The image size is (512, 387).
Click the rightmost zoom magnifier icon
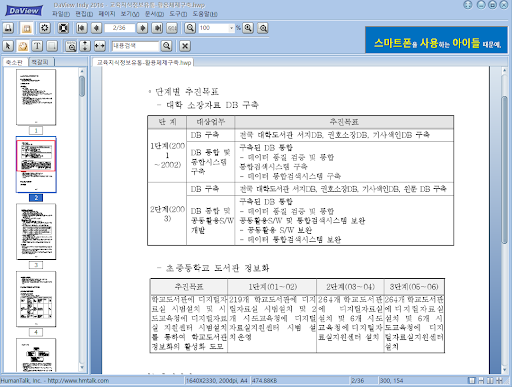pos(263,28)
